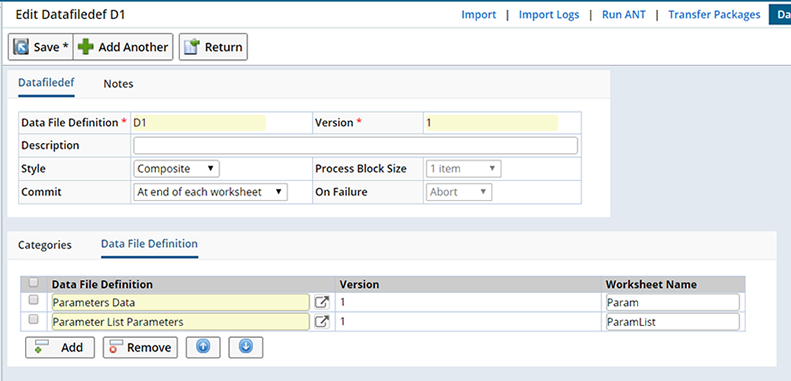This screenshot has width=791, height=381.
Task: Open the Import Logs link
Action: pyautogui.click(x=549, y=15)
